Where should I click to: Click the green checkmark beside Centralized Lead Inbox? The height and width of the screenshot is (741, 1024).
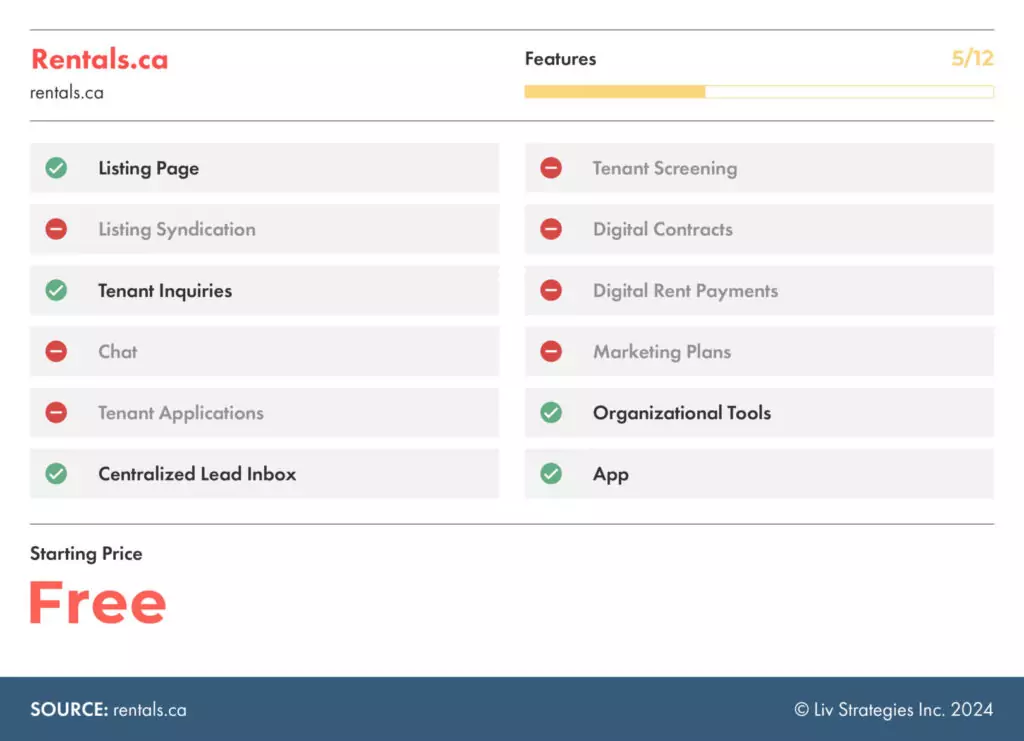point(56,474)
